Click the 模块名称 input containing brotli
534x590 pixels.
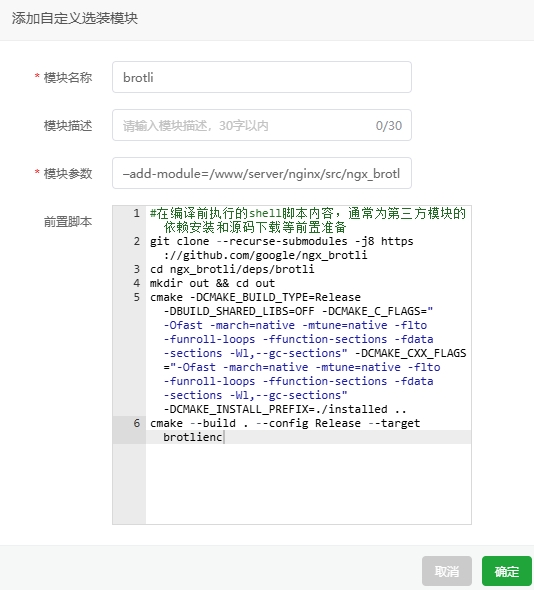coord(262,77)
